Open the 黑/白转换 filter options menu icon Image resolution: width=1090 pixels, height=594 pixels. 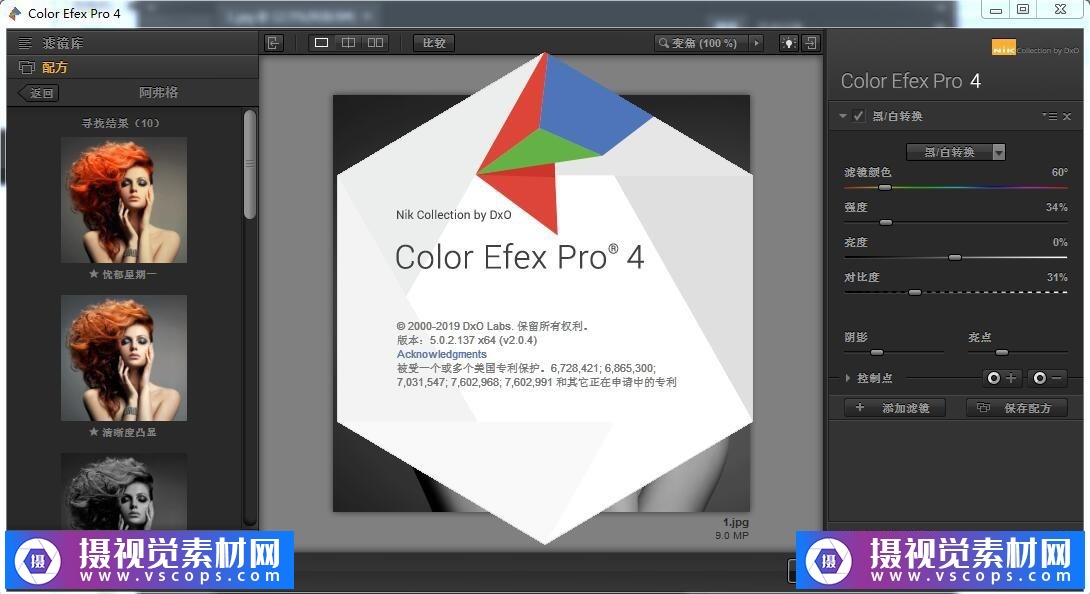(x=1047, y=116)
